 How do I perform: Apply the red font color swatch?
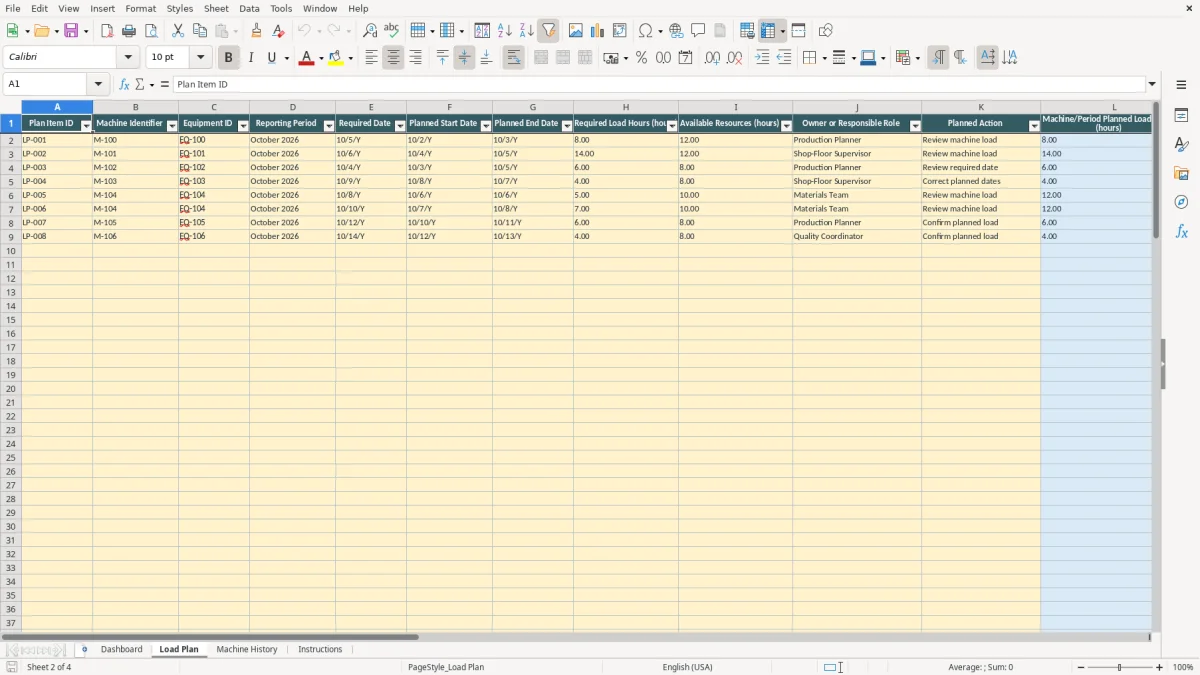306,58
